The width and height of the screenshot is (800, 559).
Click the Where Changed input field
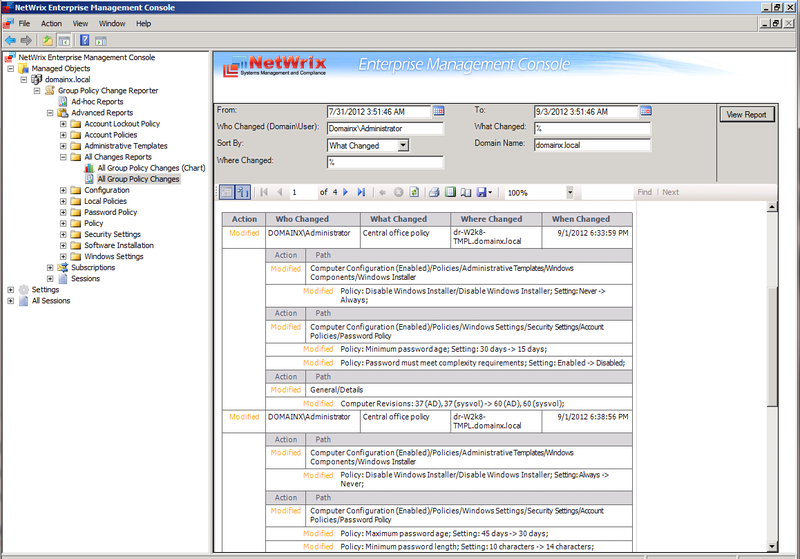tap(385, 162)
